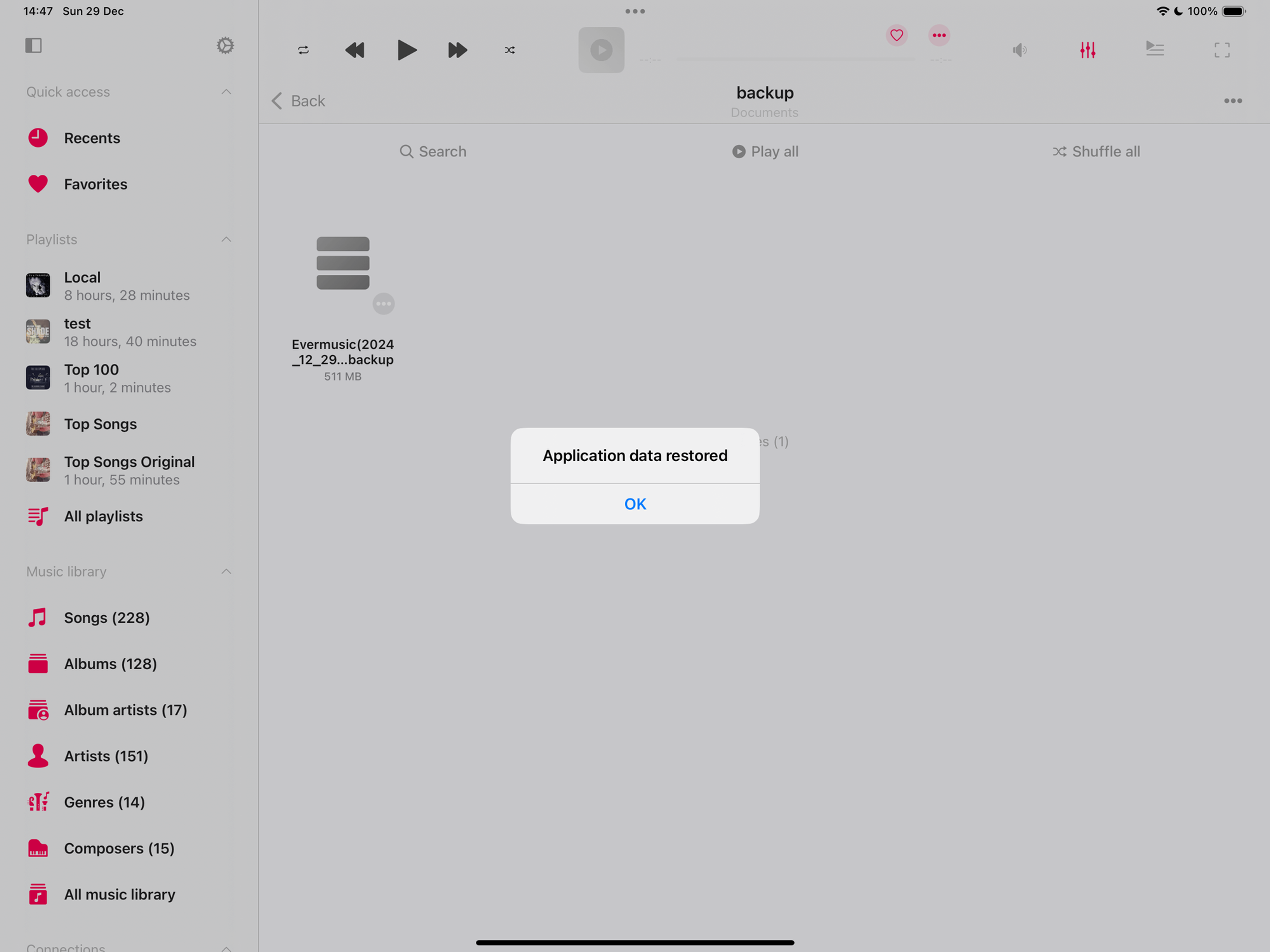Select the Evermusic backup file thumbnail
This screenshot has height=952, width=1270.
[x=343, y=263]
